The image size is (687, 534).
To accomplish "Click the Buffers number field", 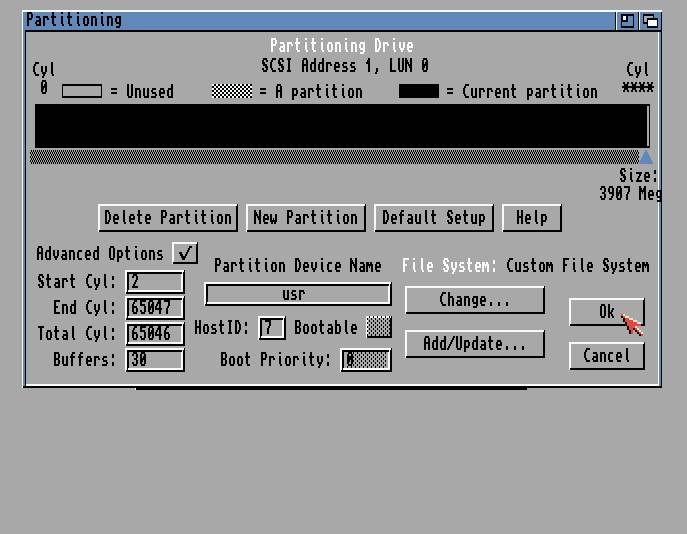I will tap(155, 360).
